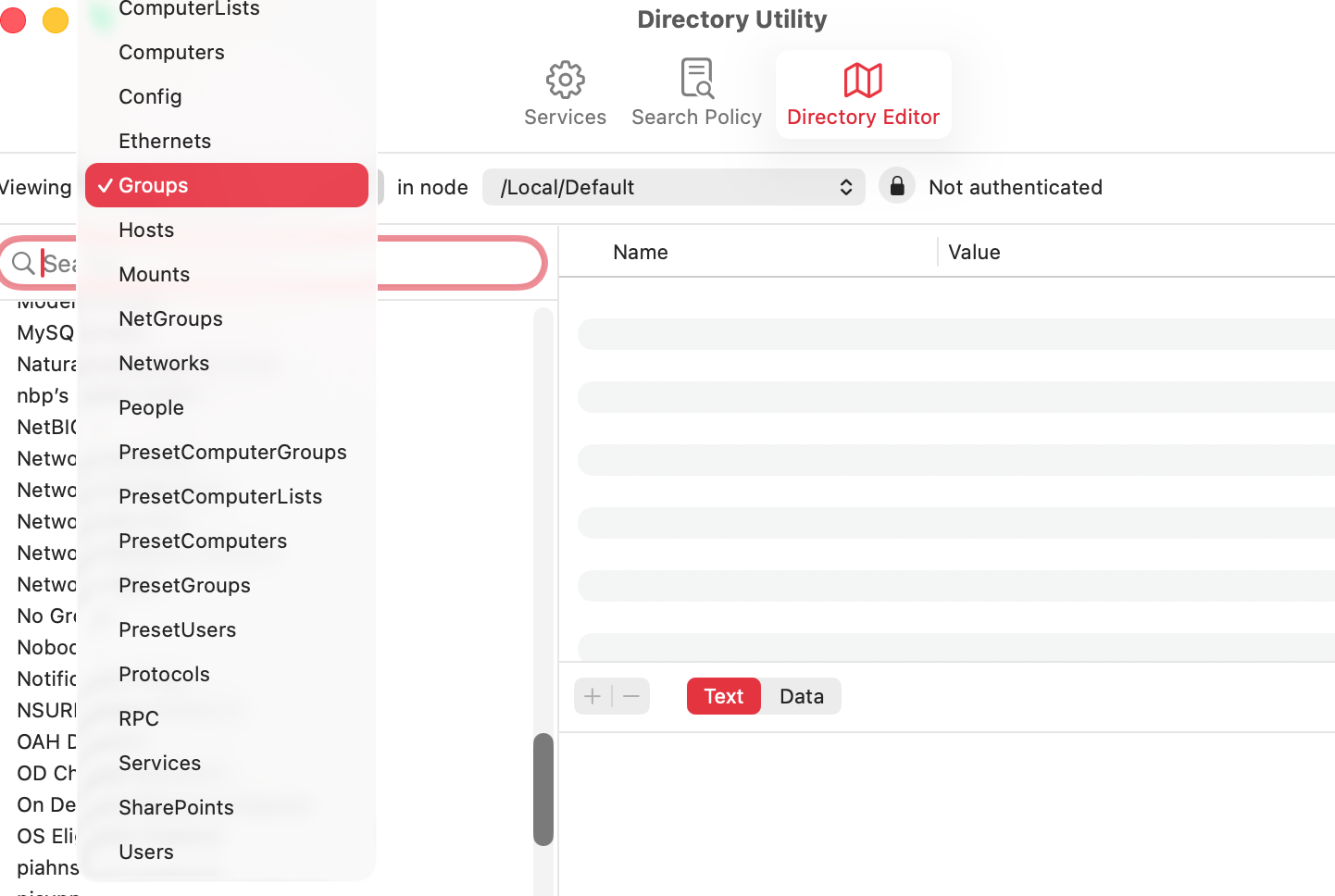1335x896 pixels.
Task: Open the Services pane with the gear icon
Action: [565, 91]
